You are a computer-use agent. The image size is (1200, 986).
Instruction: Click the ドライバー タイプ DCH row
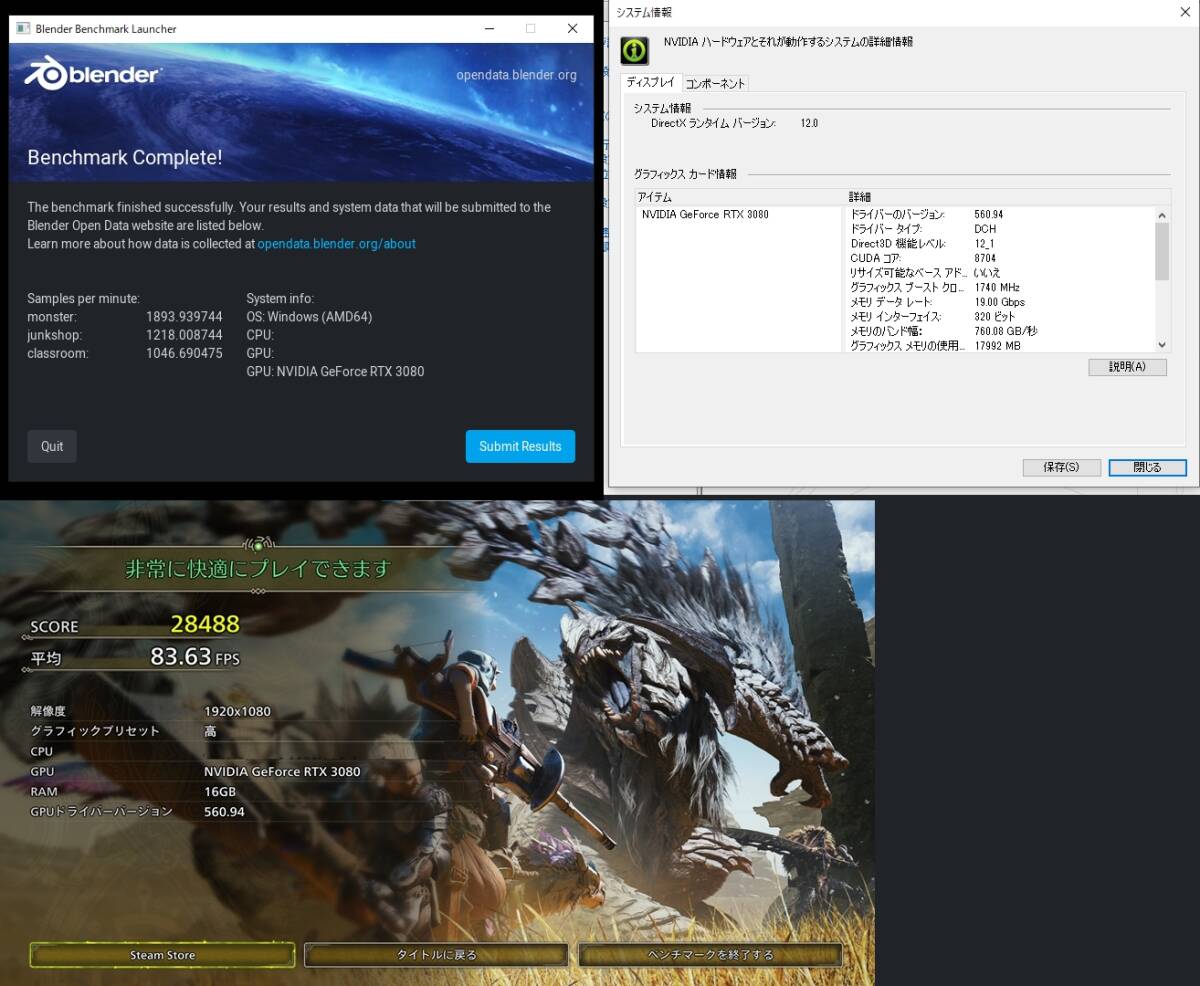click(x=1000, y=229)
